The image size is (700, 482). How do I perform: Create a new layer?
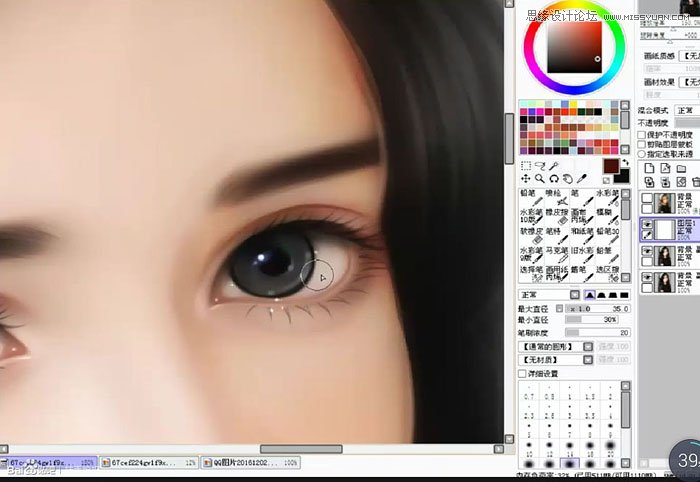pos(650,168)
